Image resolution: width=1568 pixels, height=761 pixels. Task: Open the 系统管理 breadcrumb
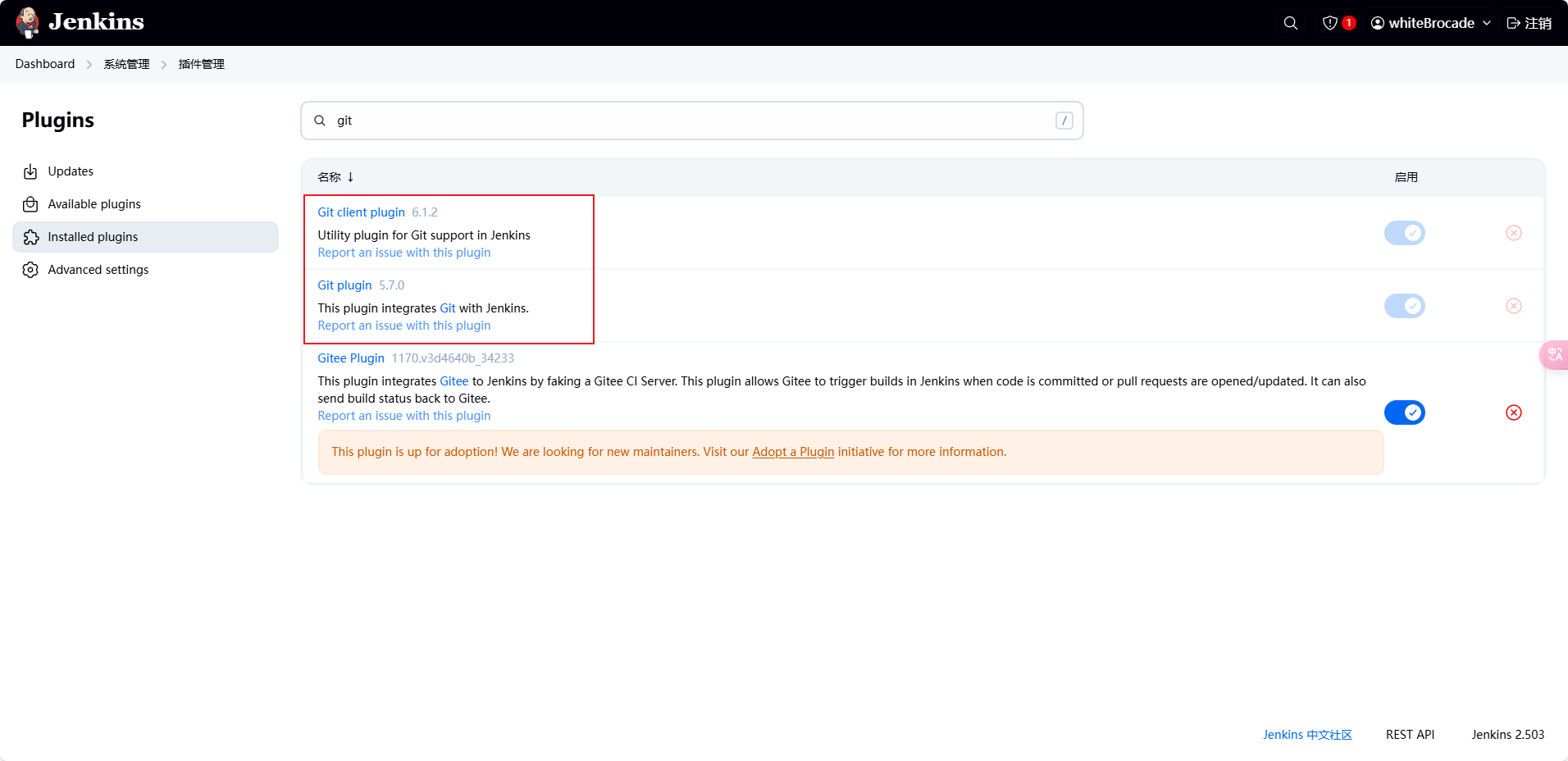pyautogui.click(x=126, y=64)
